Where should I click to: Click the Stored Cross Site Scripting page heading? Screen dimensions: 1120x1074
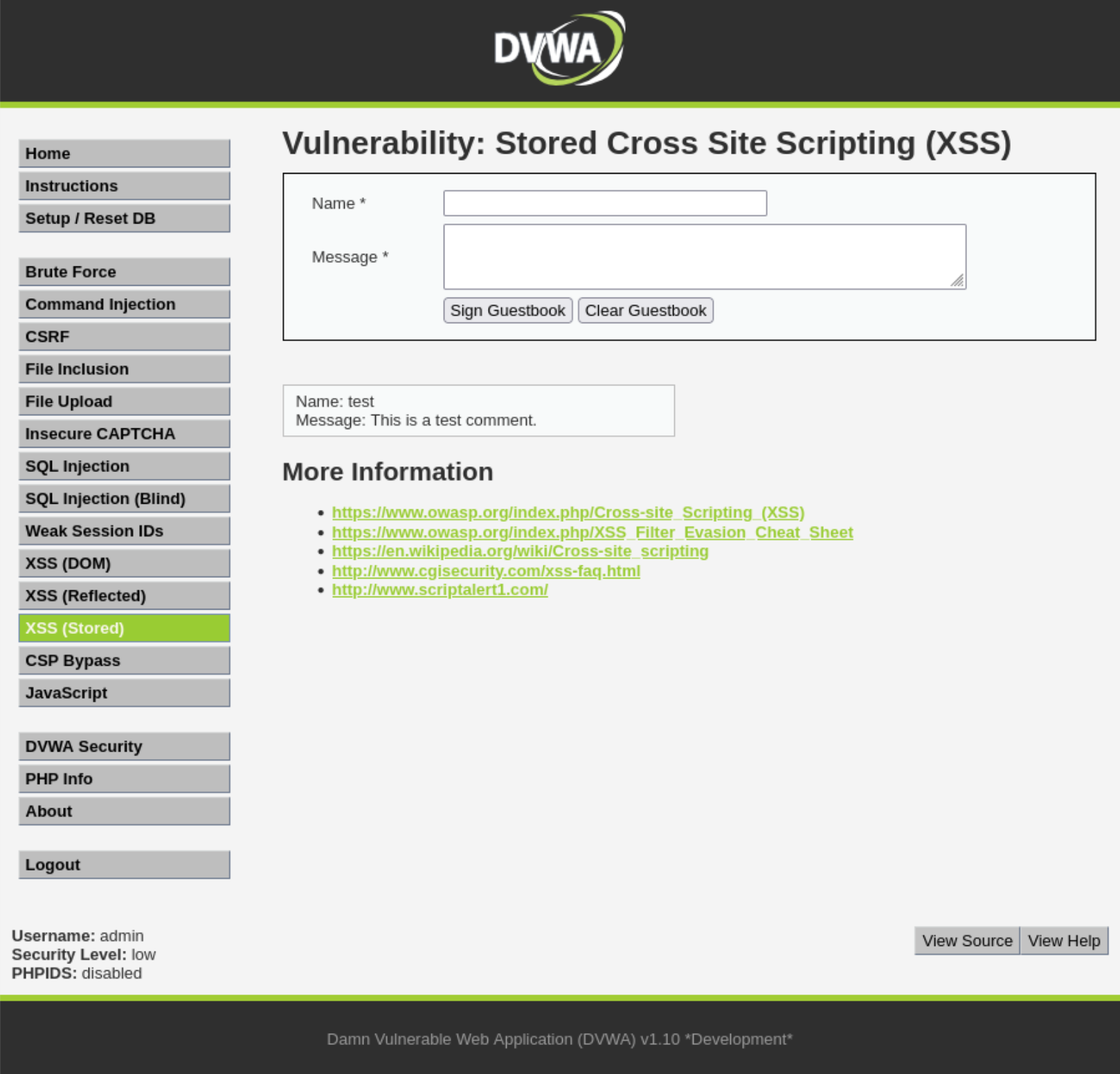coord(647,143)
